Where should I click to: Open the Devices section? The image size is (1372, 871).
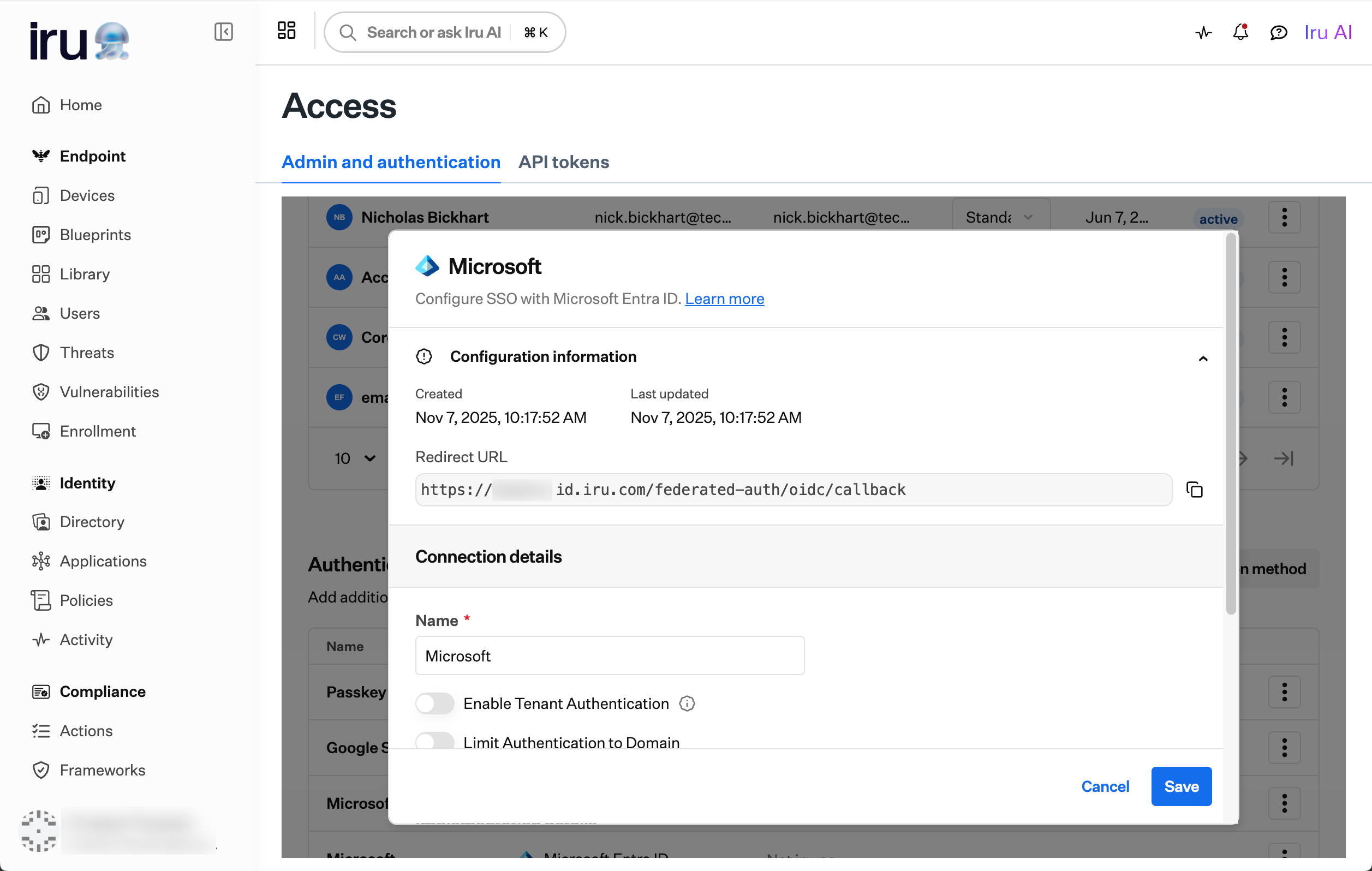(x=87, y=195)
